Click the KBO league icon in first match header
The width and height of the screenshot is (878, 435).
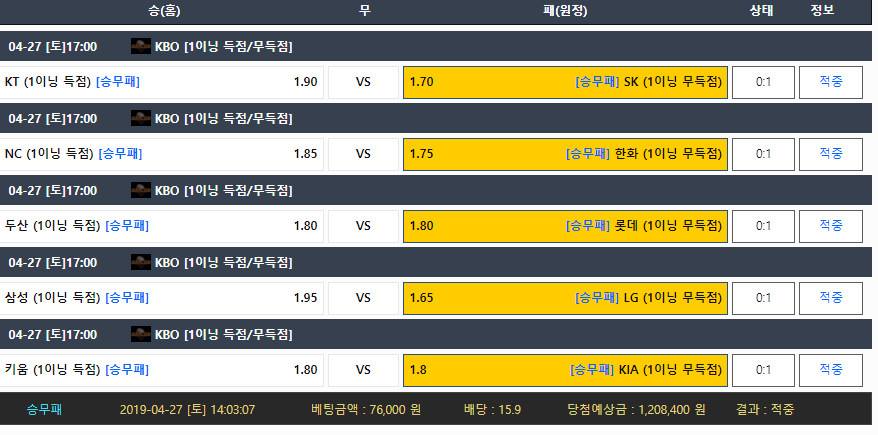point(141,46)
